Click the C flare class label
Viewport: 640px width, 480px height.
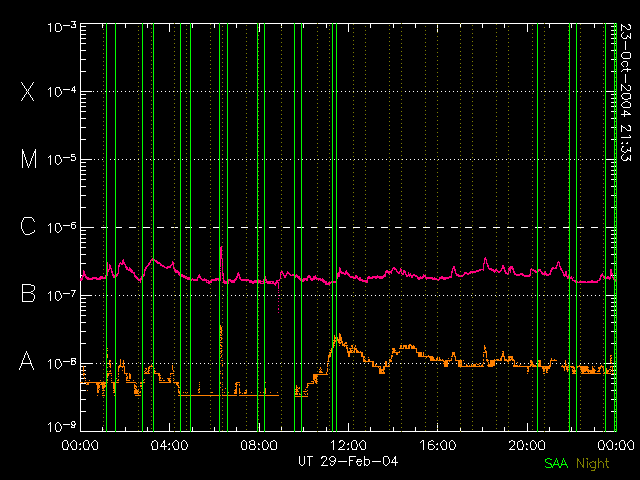(x=28, y=226)
